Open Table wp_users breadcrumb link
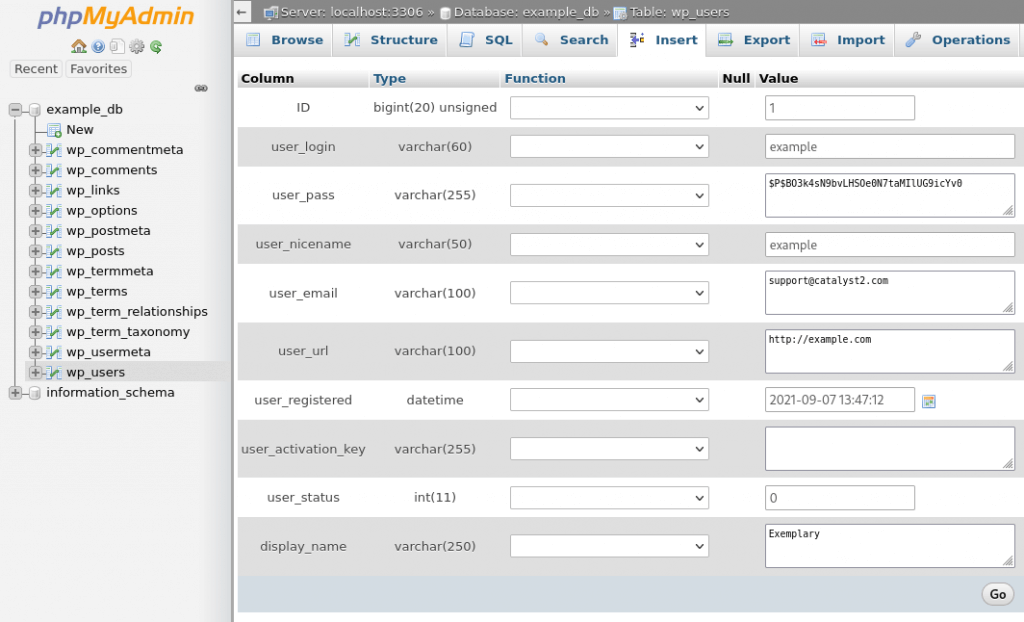The width and height of the screenshot is (1024, 622). 679,12
